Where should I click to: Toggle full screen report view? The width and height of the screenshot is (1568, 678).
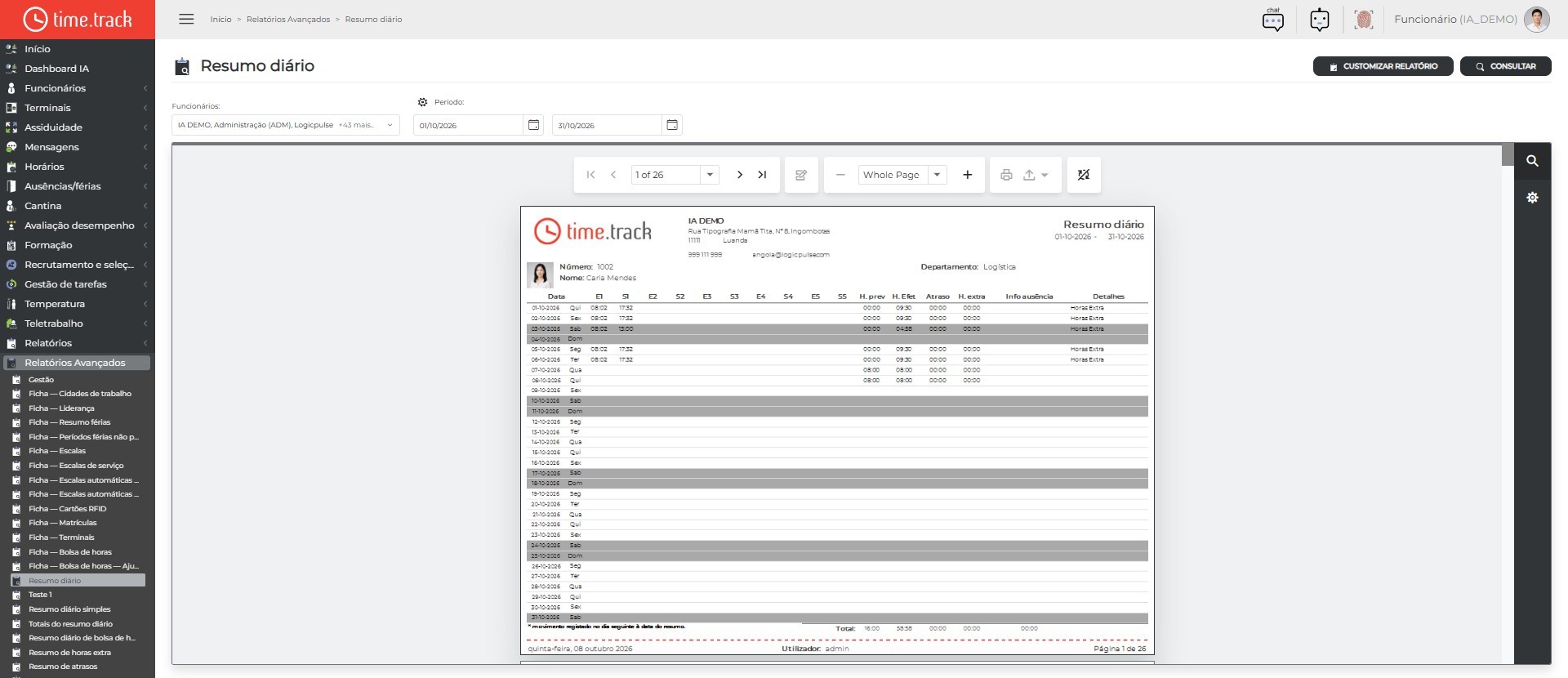pos(1084,175)
